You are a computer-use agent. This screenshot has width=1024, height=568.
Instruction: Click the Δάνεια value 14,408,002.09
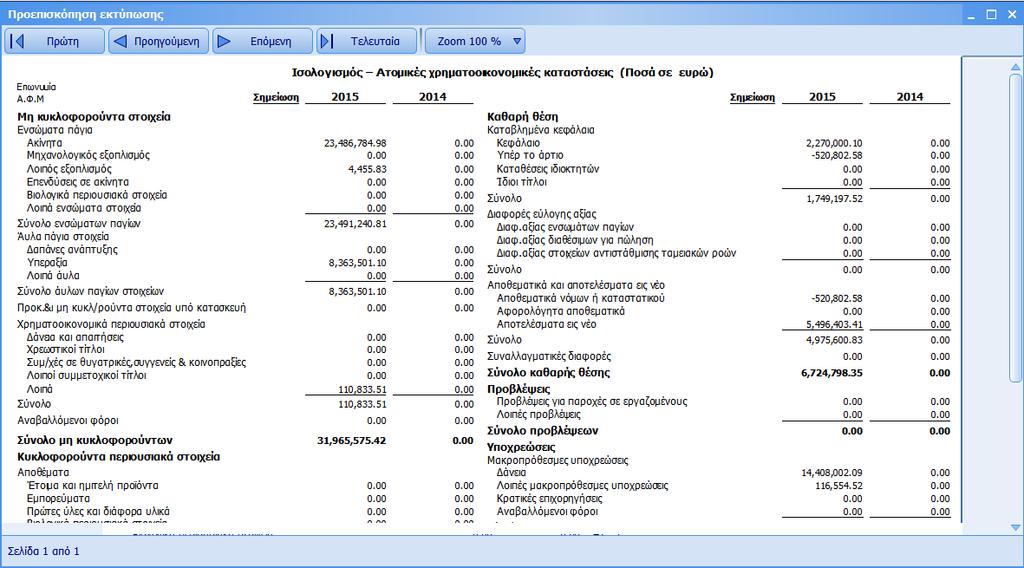click(x=831, y=473)
